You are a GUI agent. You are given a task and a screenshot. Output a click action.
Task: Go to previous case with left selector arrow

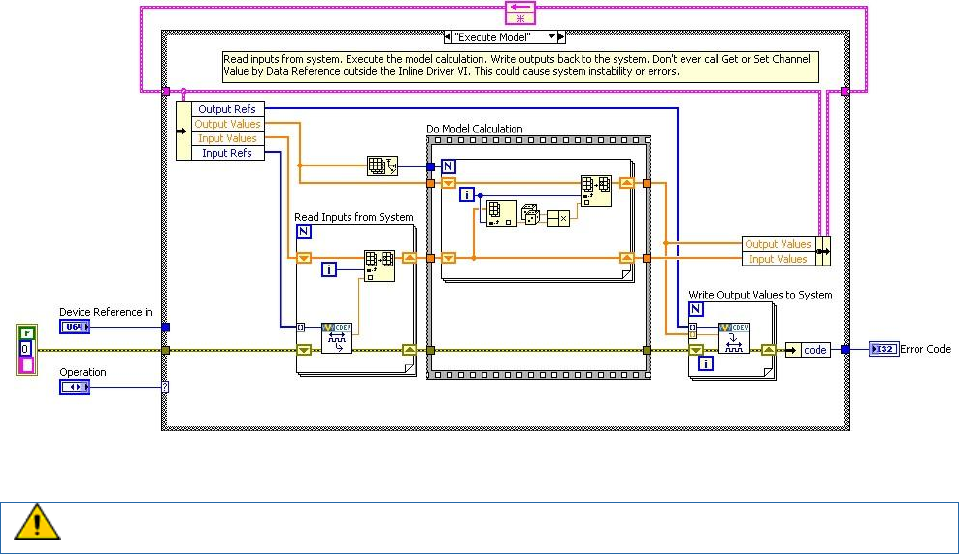click(x=448, y=37)
